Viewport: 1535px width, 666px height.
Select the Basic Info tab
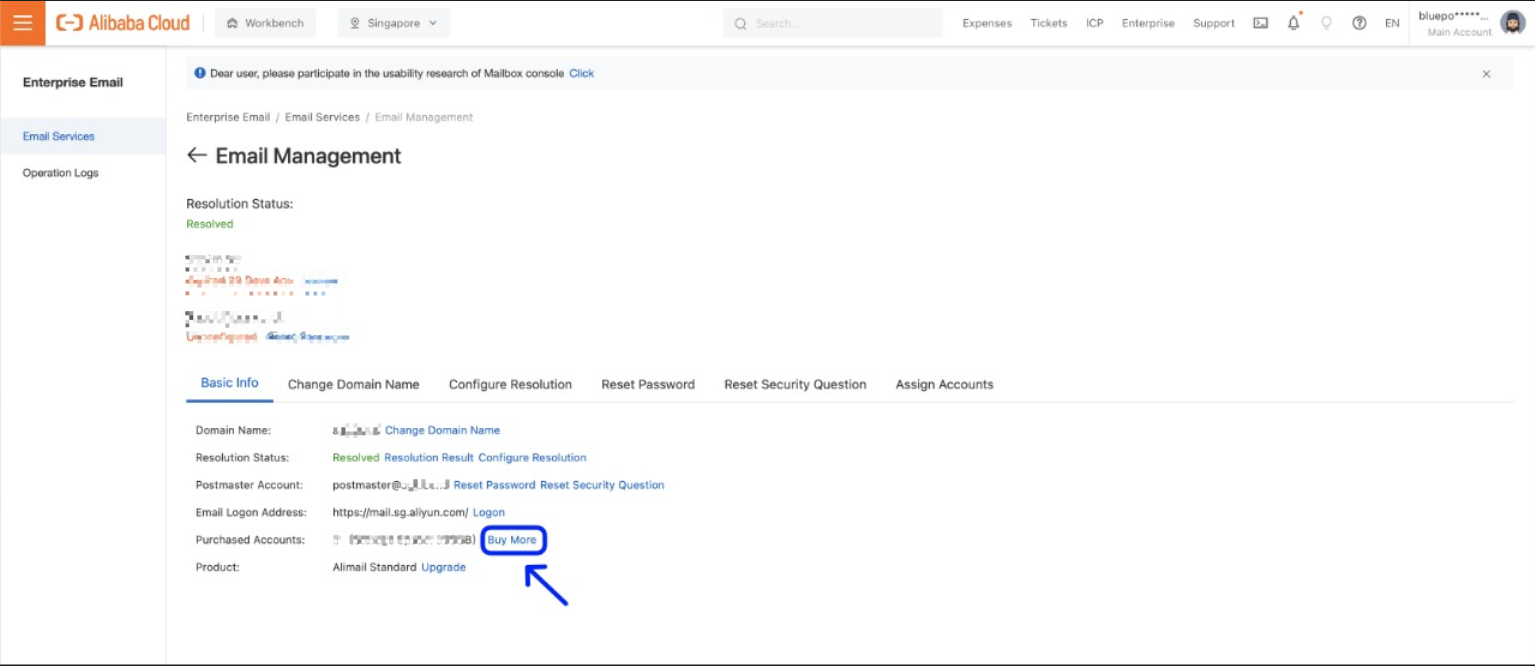tap(230, 383)
